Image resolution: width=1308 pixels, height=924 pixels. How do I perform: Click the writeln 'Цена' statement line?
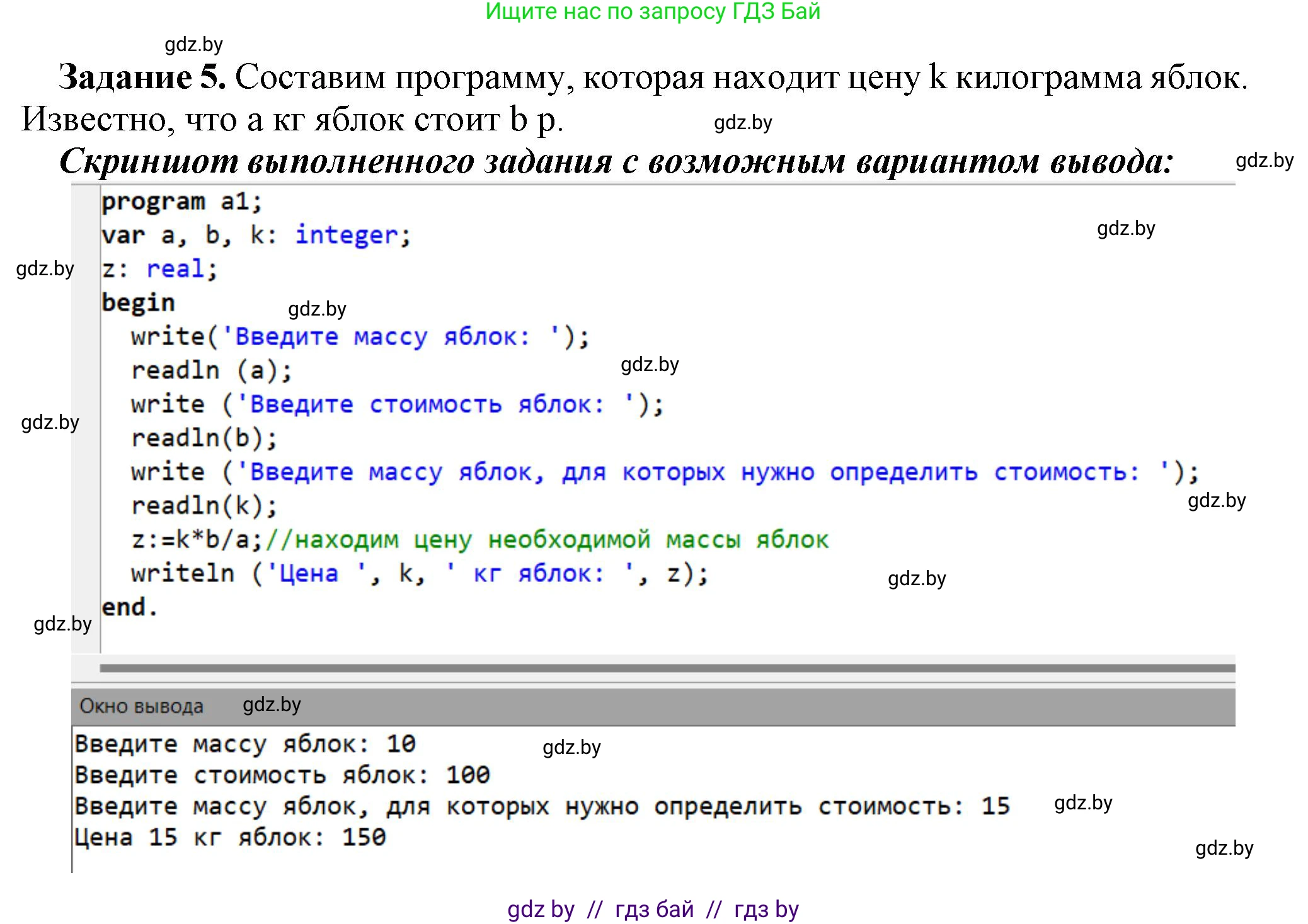[419, 574]
